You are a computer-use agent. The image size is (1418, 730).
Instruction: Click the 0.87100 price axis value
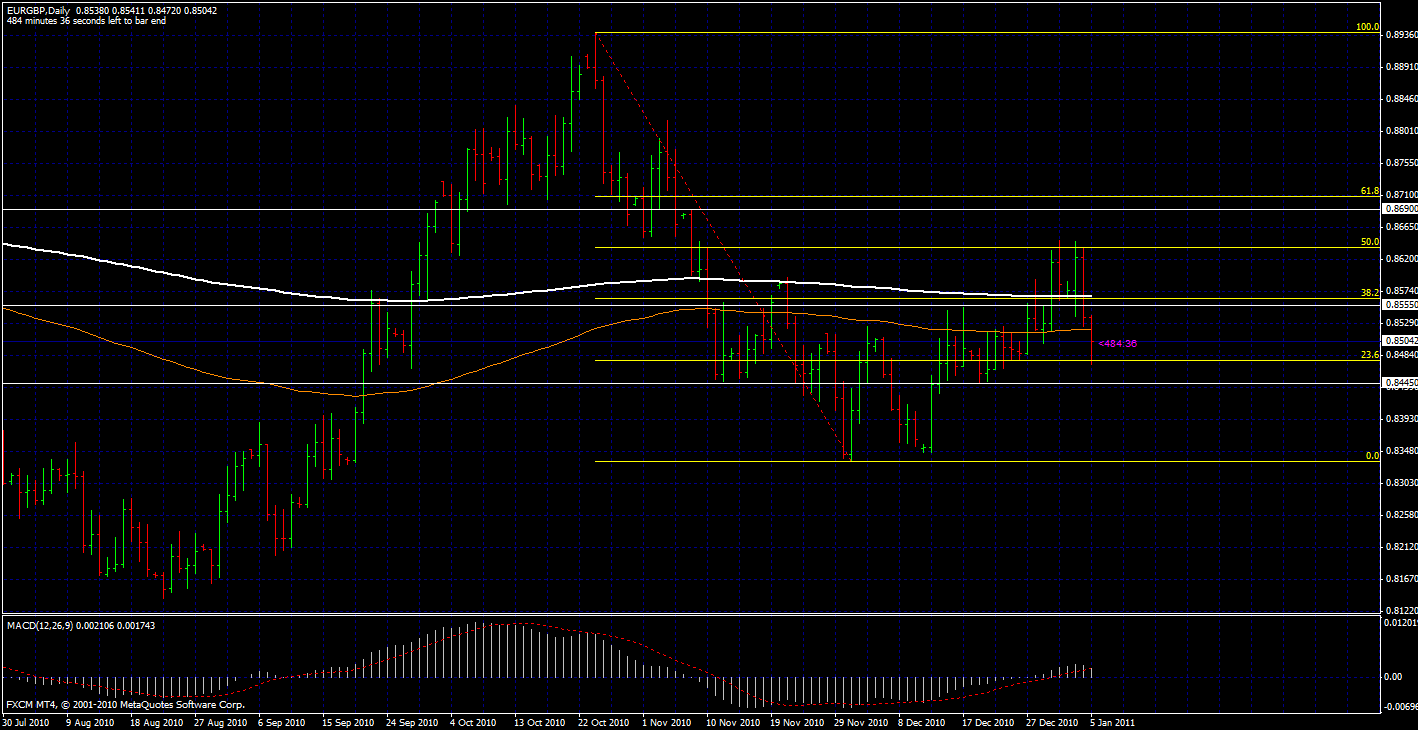click(1401, 195)
